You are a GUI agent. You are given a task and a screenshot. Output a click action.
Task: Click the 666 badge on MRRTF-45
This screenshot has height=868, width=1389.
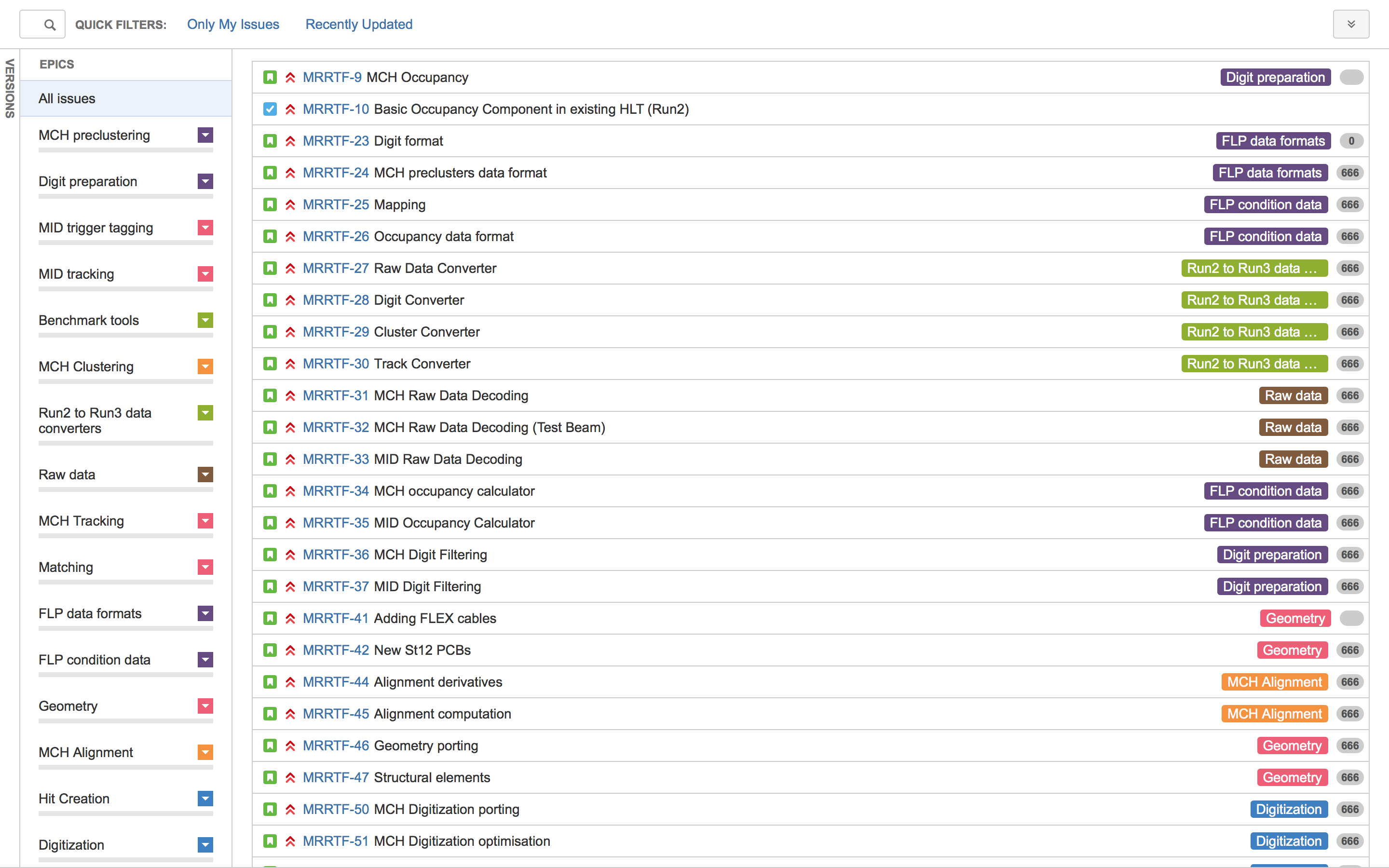[x=1350, y=714]
